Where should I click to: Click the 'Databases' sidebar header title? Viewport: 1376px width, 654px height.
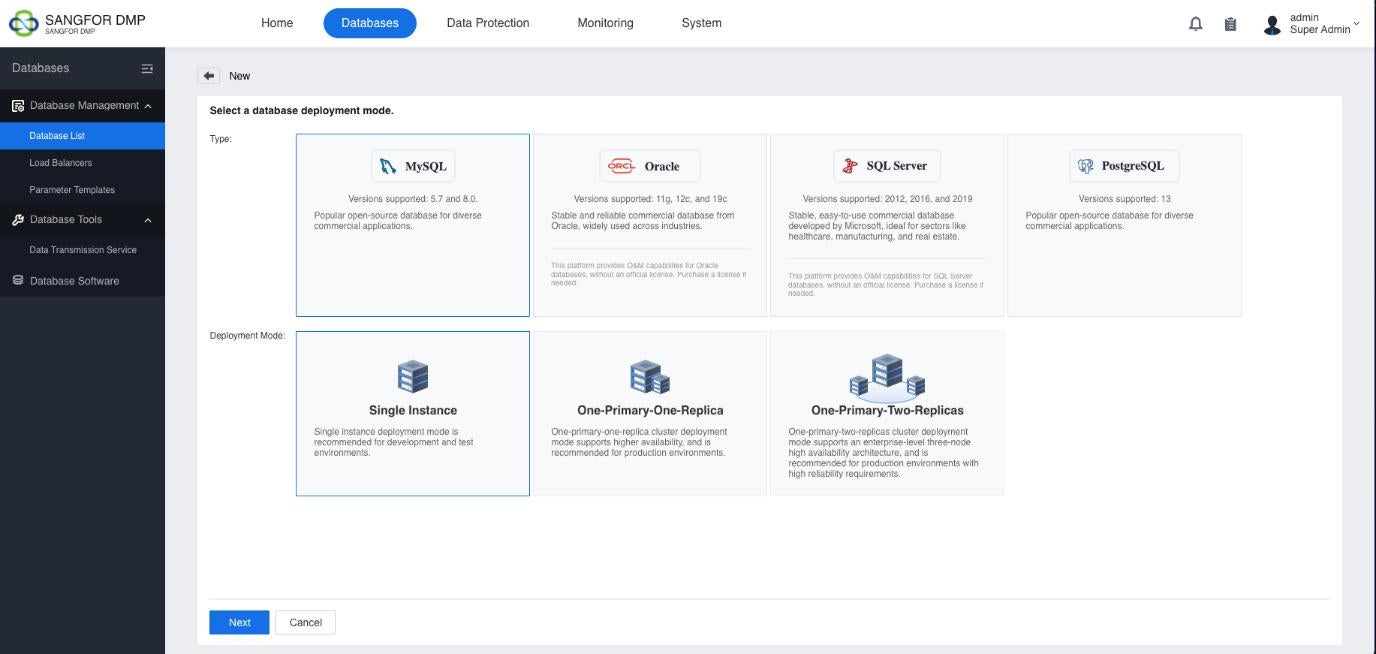(41, 69)
